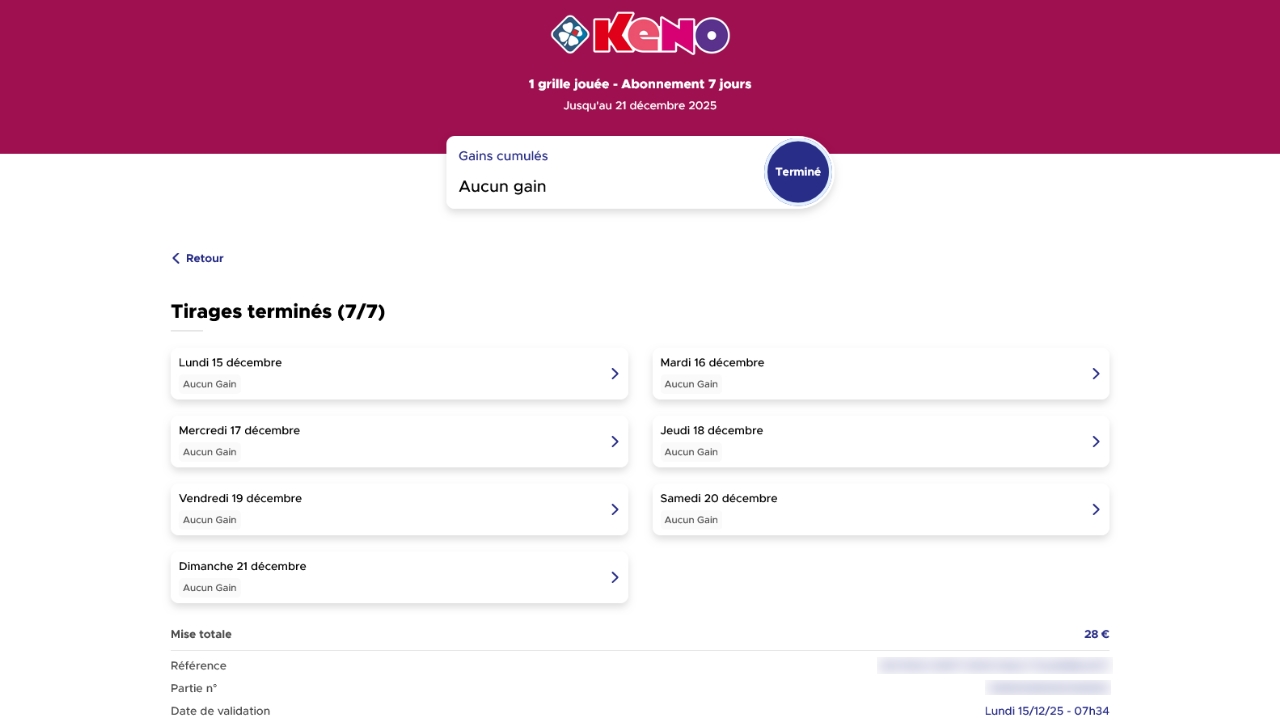Viewport: 1280px width, 720px height.
Task: Go back using the Retour link
Action: point(204,258)
